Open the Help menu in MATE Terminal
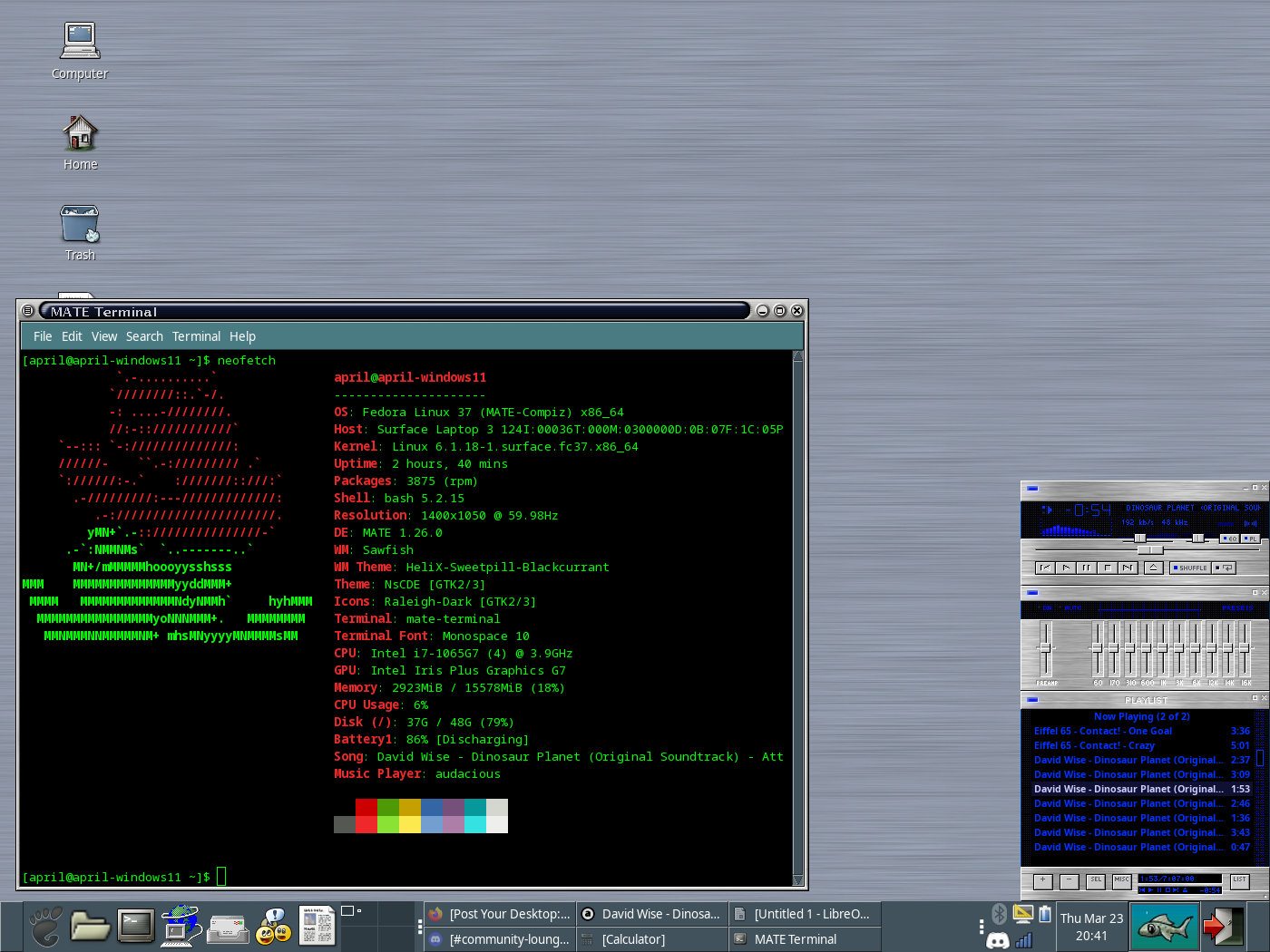The width and height of the screenshot is (1270, 952). pos(242,336)
